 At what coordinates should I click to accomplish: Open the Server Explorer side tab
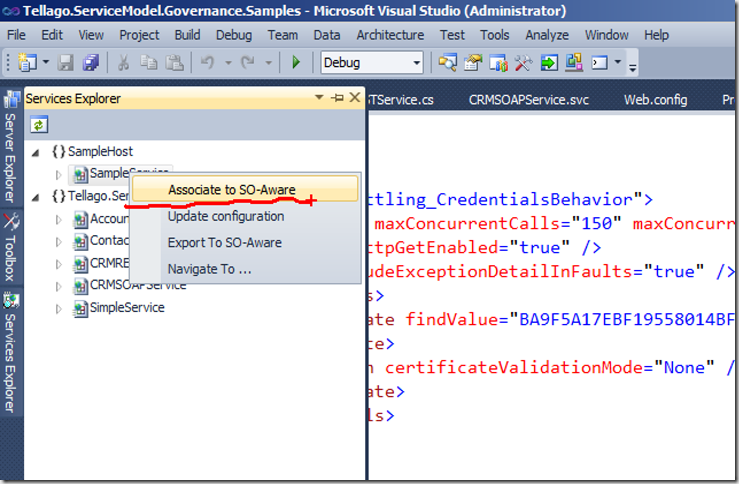point(10,148)
